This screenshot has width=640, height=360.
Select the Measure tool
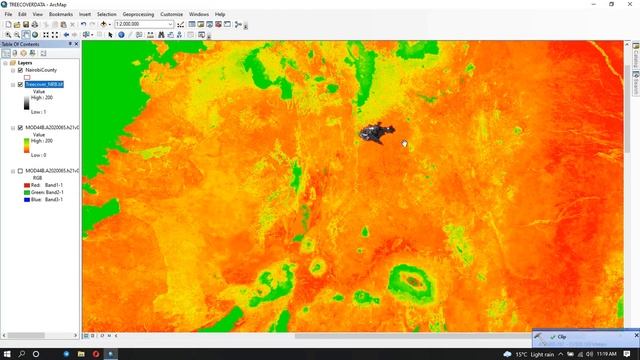click(x=151, y=35)
